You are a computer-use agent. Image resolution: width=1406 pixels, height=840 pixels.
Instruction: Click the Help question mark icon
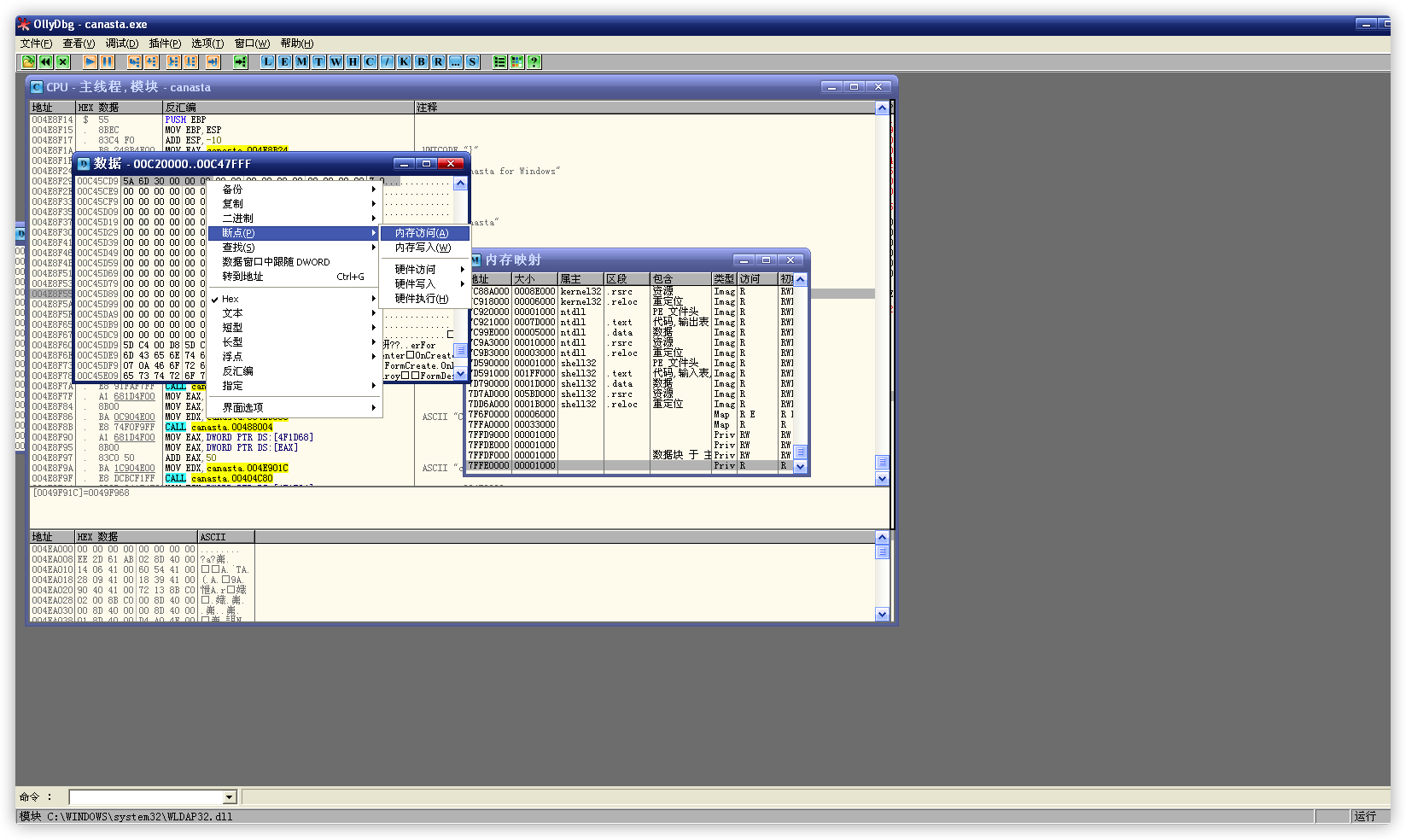point(534,62)
